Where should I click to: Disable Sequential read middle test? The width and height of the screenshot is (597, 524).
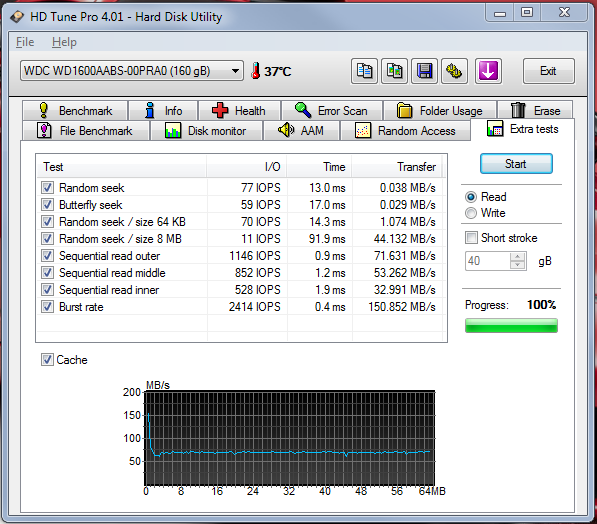pyautogui.click(x=47, y=273)
